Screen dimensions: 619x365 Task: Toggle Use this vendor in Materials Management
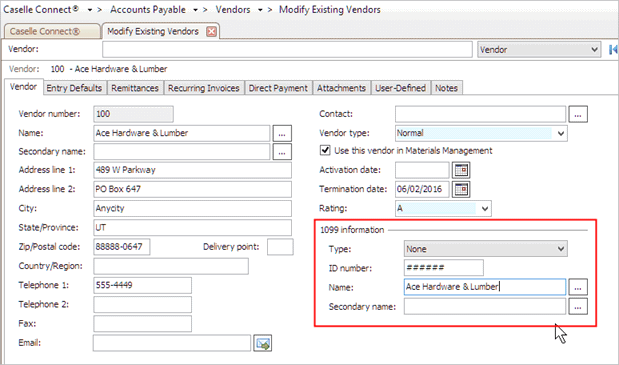pos(325,150)
